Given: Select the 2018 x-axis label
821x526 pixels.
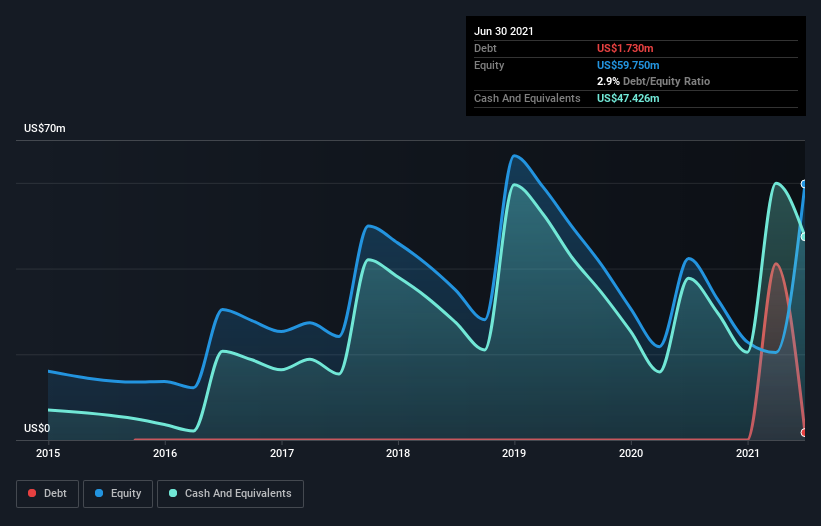Looking at the screenshot, I should [398, 453].
